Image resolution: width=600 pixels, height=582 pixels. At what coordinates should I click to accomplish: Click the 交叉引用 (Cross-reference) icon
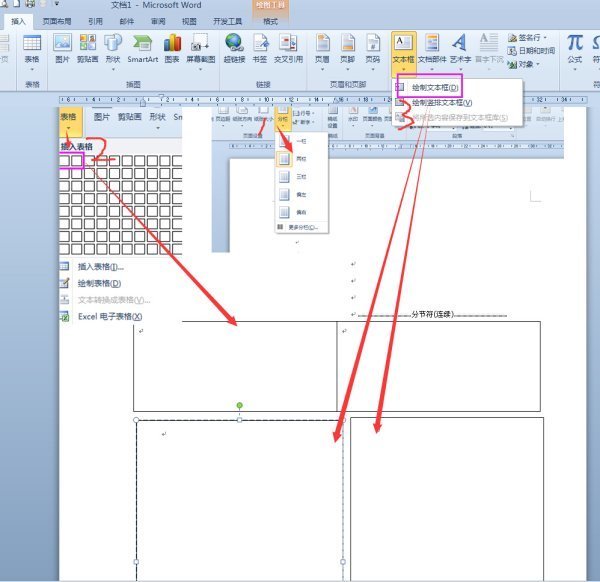coord(288,48)
